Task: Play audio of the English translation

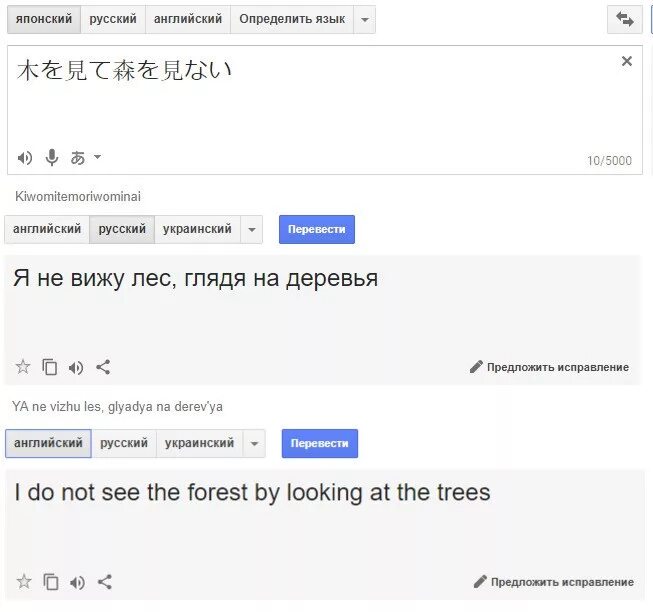Action: click(x=77, y=582)
